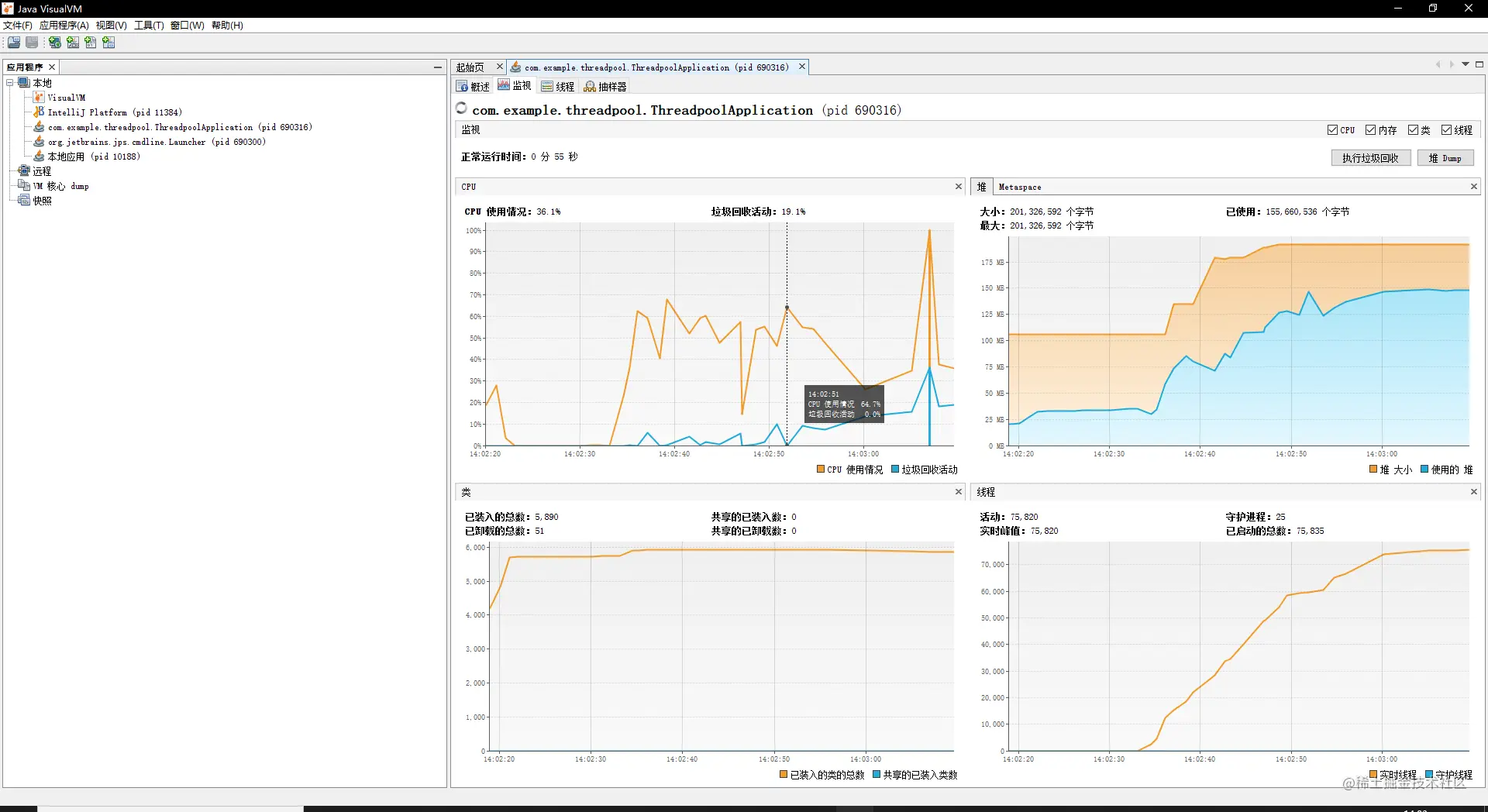Switch to the 起始页 tab

470,67
